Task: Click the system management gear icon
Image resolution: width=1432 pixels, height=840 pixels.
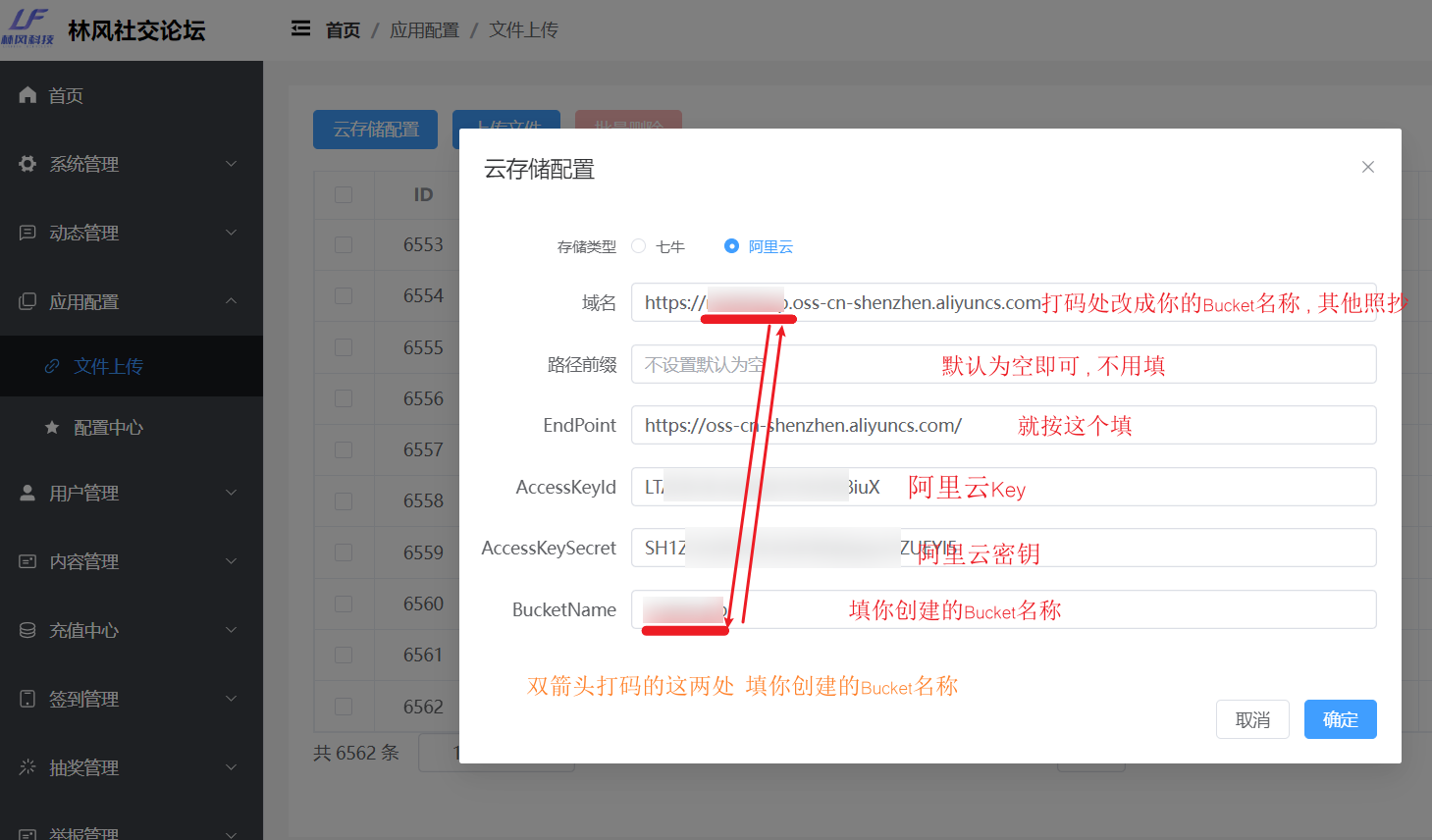Action: [x=27, y=164]
